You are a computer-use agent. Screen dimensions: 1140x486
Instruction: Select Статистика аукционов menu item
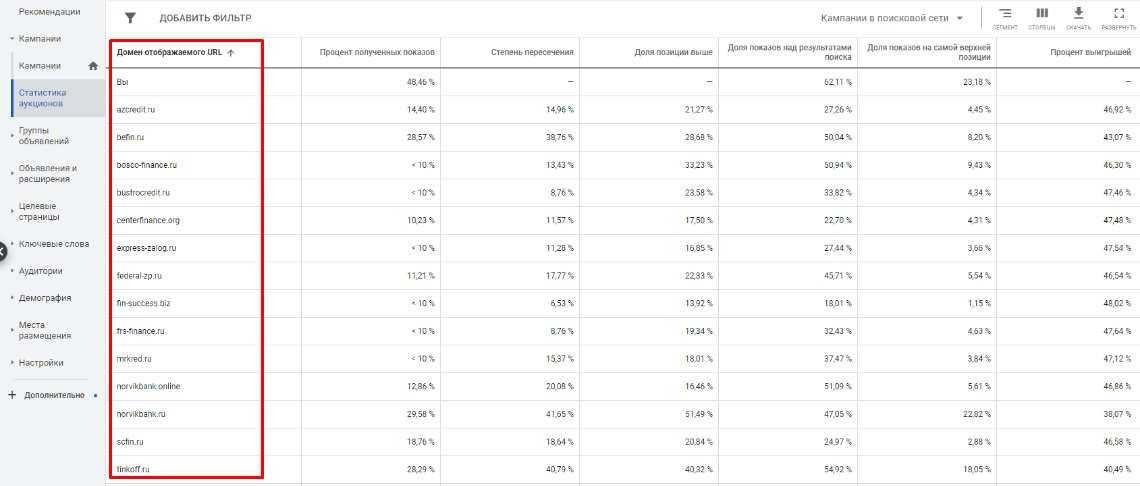coord(43,98)
